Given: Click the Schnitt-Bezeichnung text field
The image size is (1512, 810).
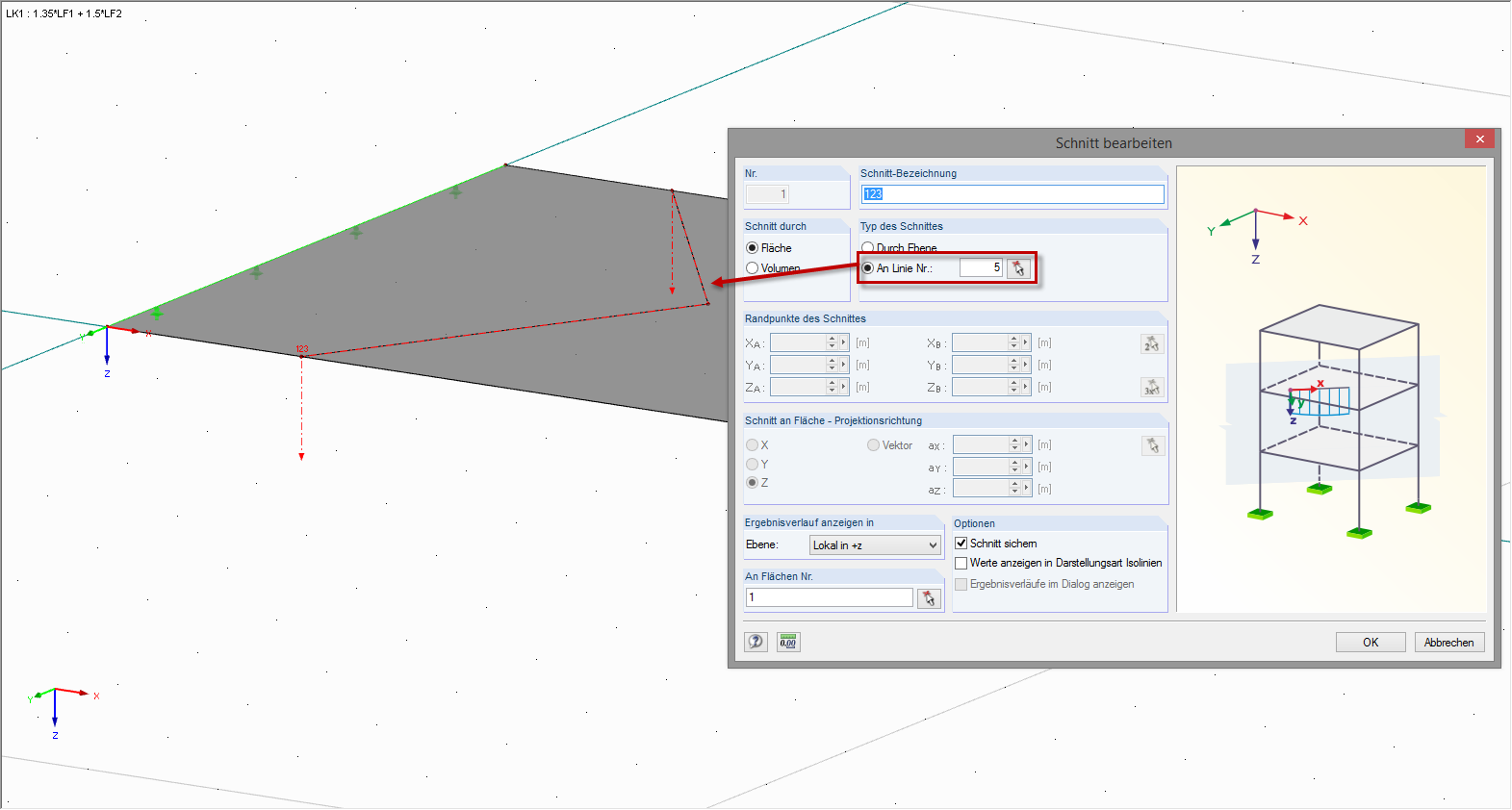Looking at the screenshot, I should 1012,194.
